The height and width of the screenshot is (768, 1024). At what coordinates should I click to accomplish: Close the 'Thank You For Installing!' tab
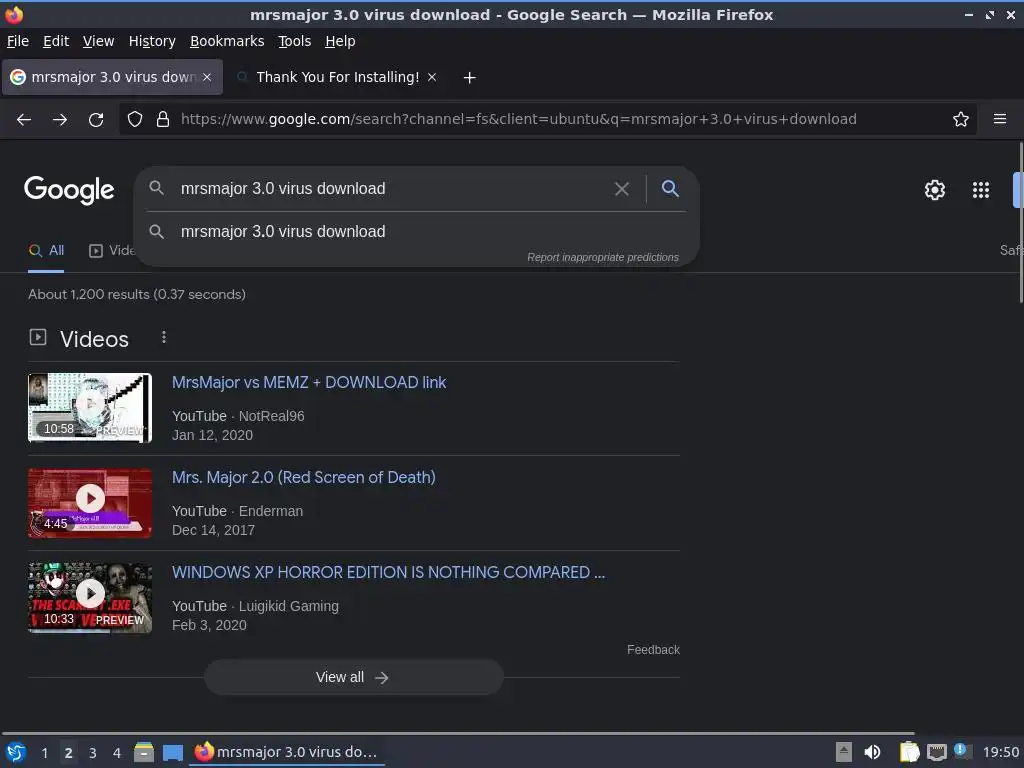tap(432, 77)
